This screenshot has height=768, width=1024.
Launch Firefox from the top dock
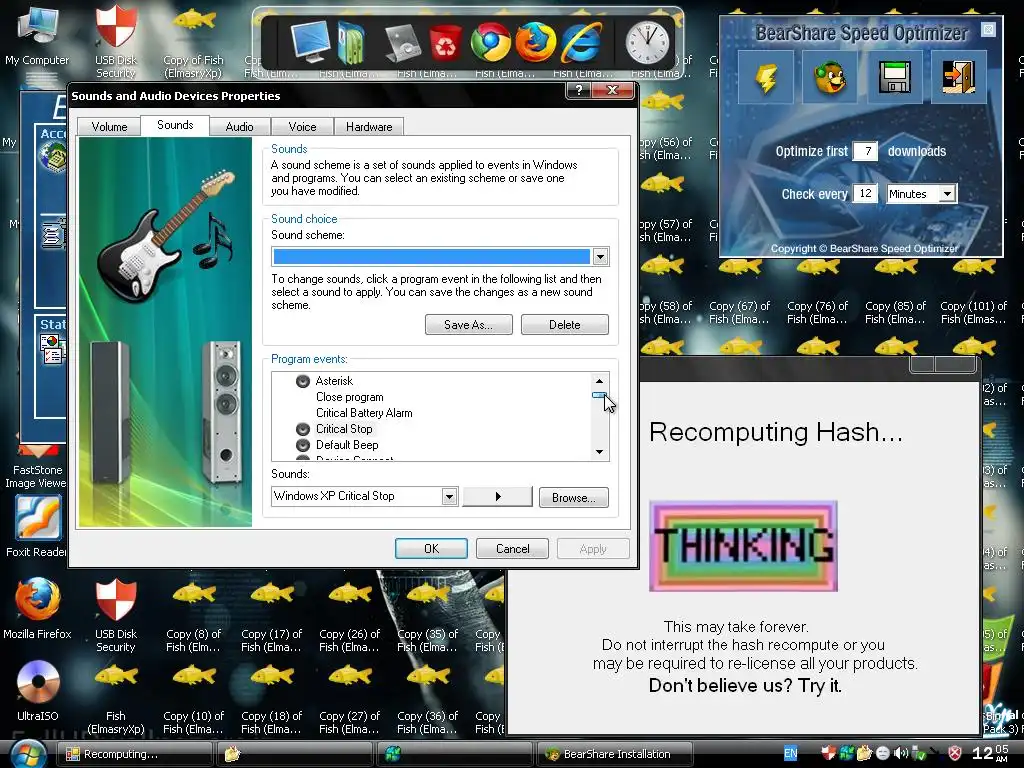pyautogui.click(x=535, y=42)
